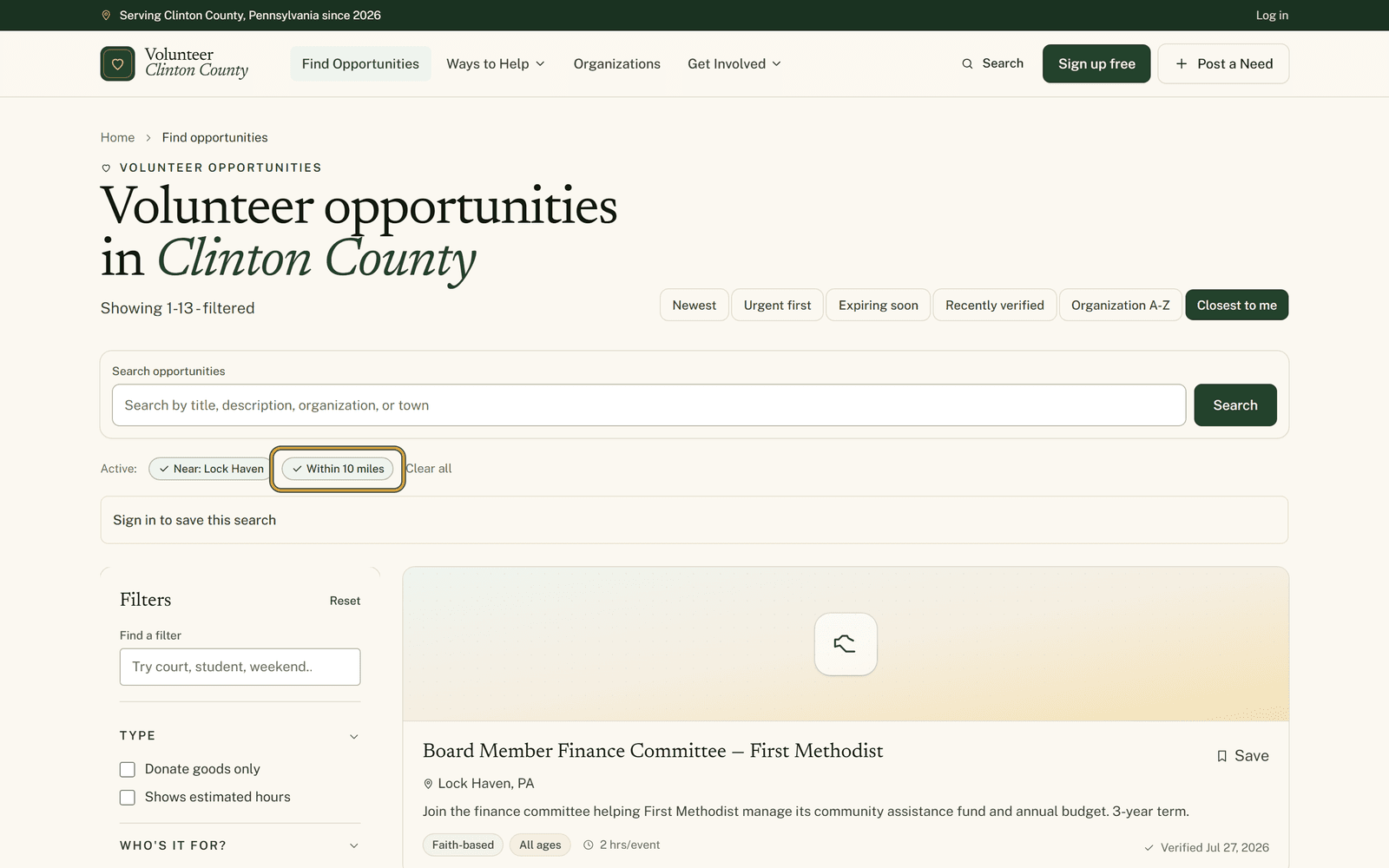The height and width of the screenshot is (868, 1389).
Task: Open Board Member Finance Committee listing title
Action: tap(653, 751)
